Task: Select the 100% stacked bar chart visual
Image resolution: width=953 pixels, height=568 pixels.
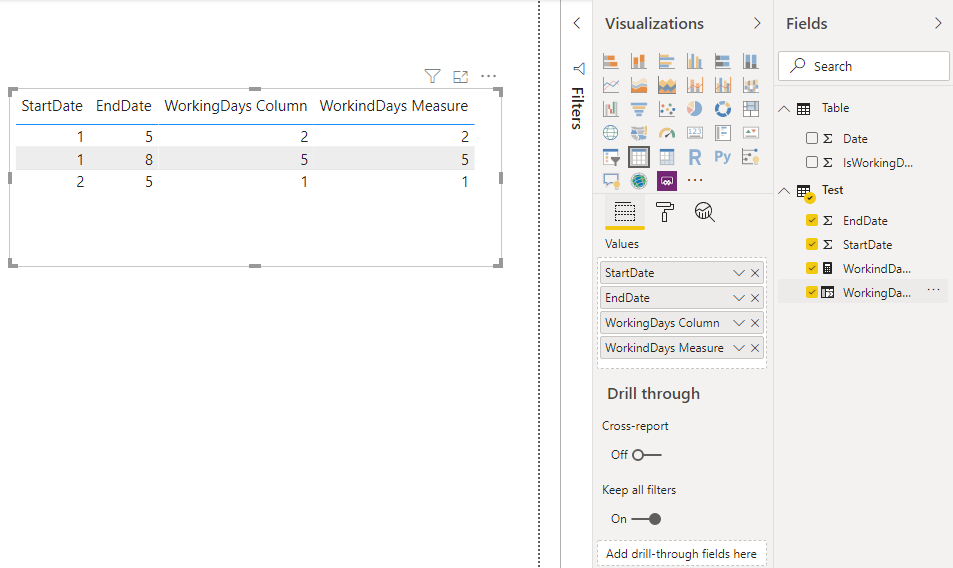Action: tap(722, 61)
